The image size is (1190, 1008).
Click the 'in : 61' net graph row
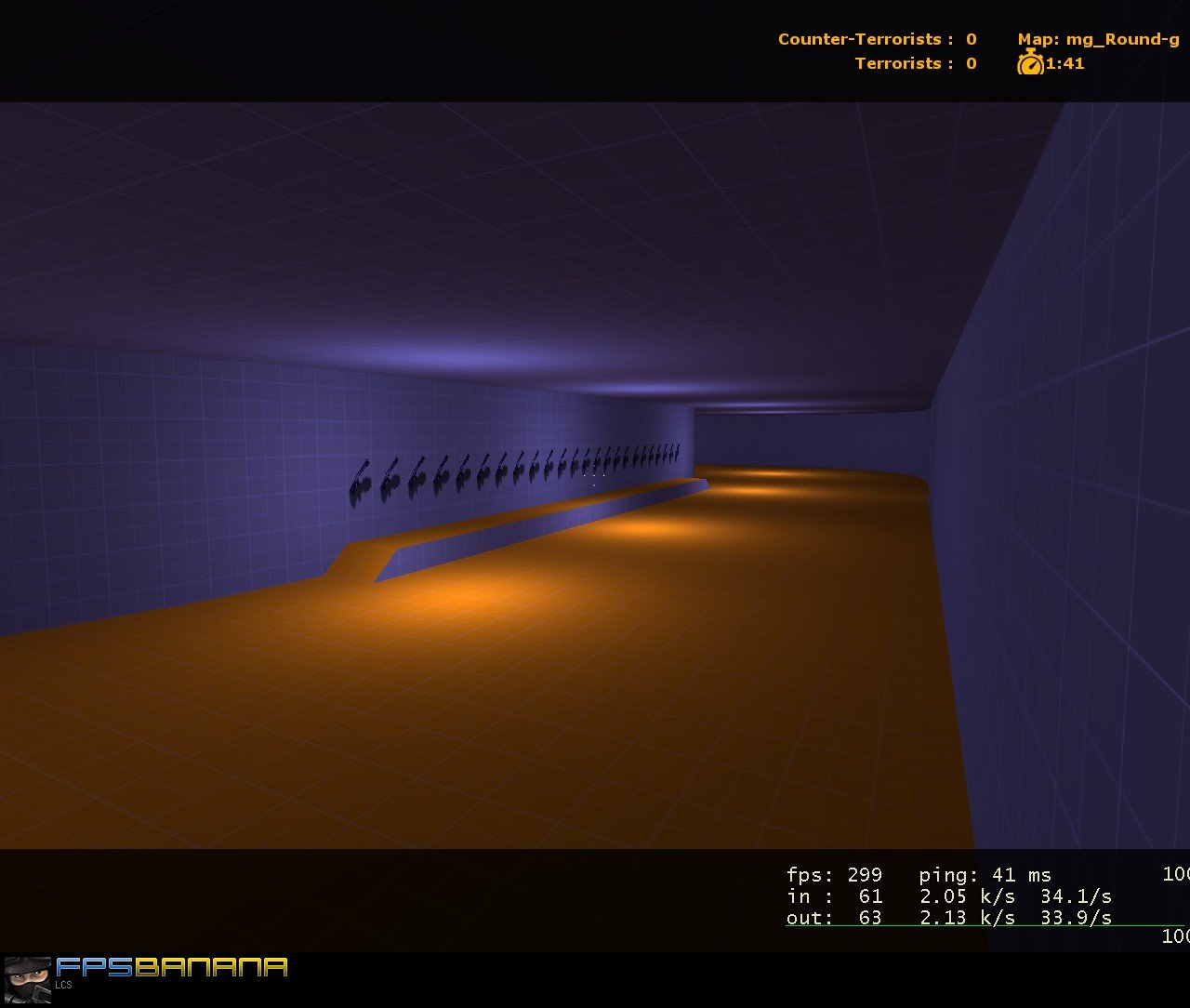[834, 896]
